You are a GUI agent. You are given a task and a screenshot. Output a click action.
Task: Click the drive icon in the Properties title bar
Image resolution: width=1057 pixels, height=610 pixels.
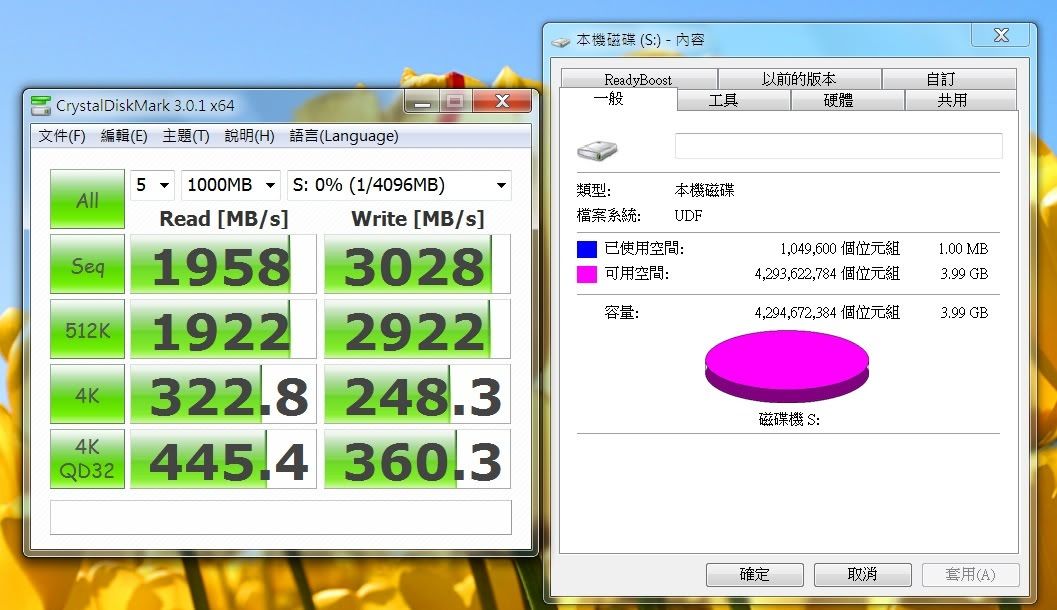pyautogui.click(x=560, y=42)
